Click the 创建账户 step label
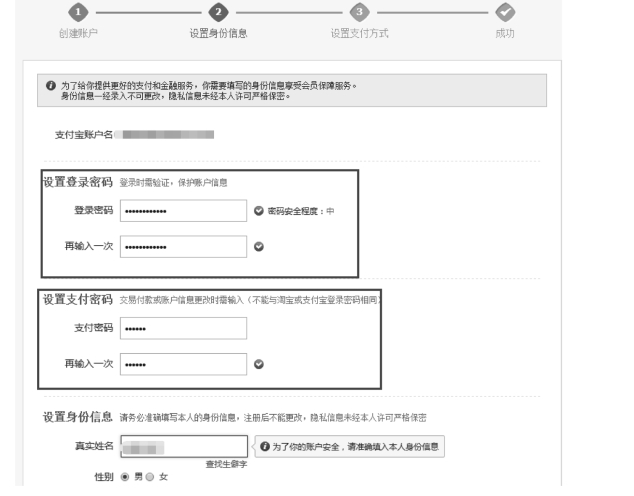The width and height of the screenshot is (634, 496). click(x=78, y=33)
